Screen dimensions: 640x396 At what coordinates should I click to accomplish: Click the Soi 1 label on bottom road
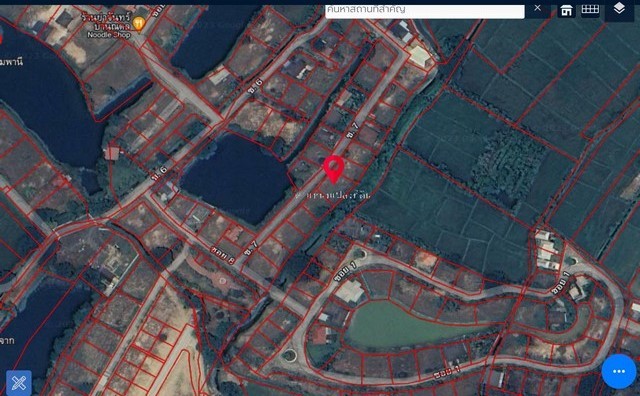click(x=447, y=372)
